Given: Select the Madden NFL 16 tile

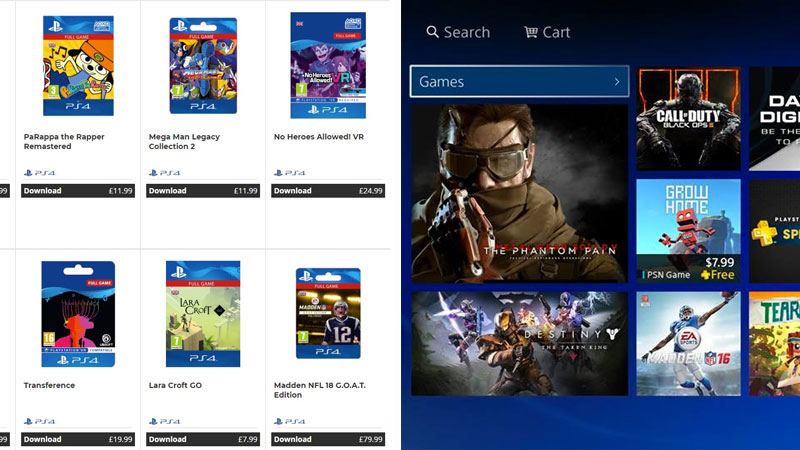Looking at the screenshot, I should point(688,343).
